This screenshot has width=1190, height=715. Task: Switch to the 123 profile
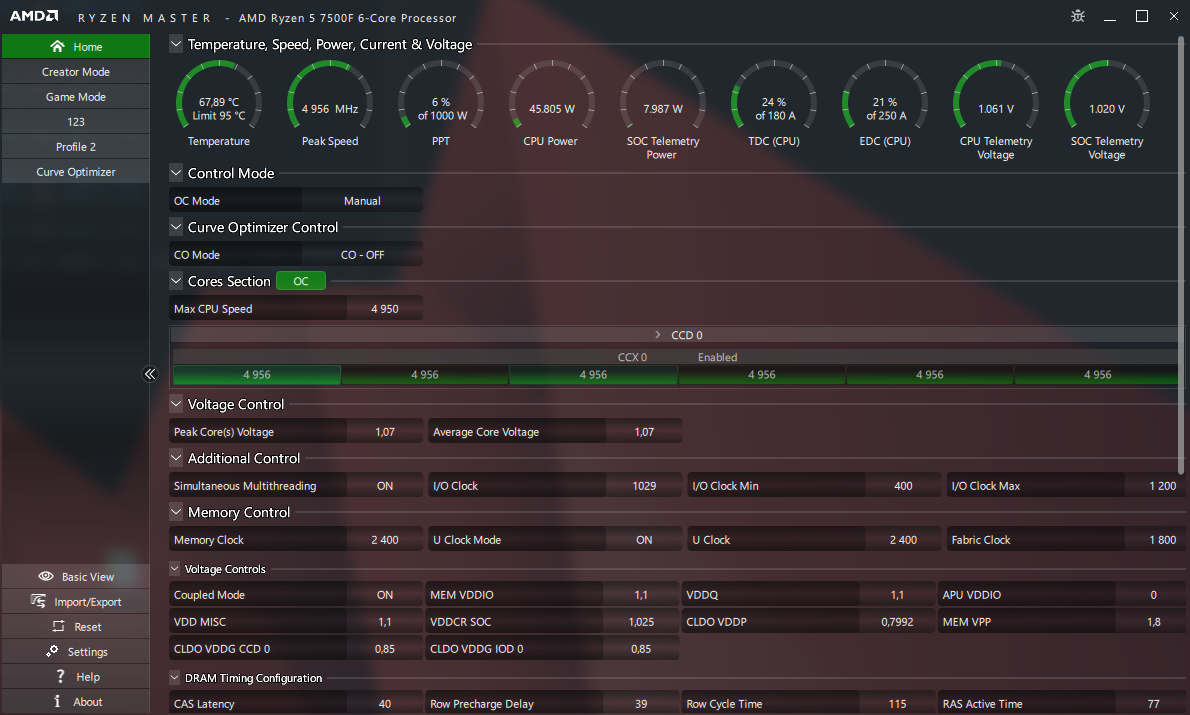[x=76, y=121]
